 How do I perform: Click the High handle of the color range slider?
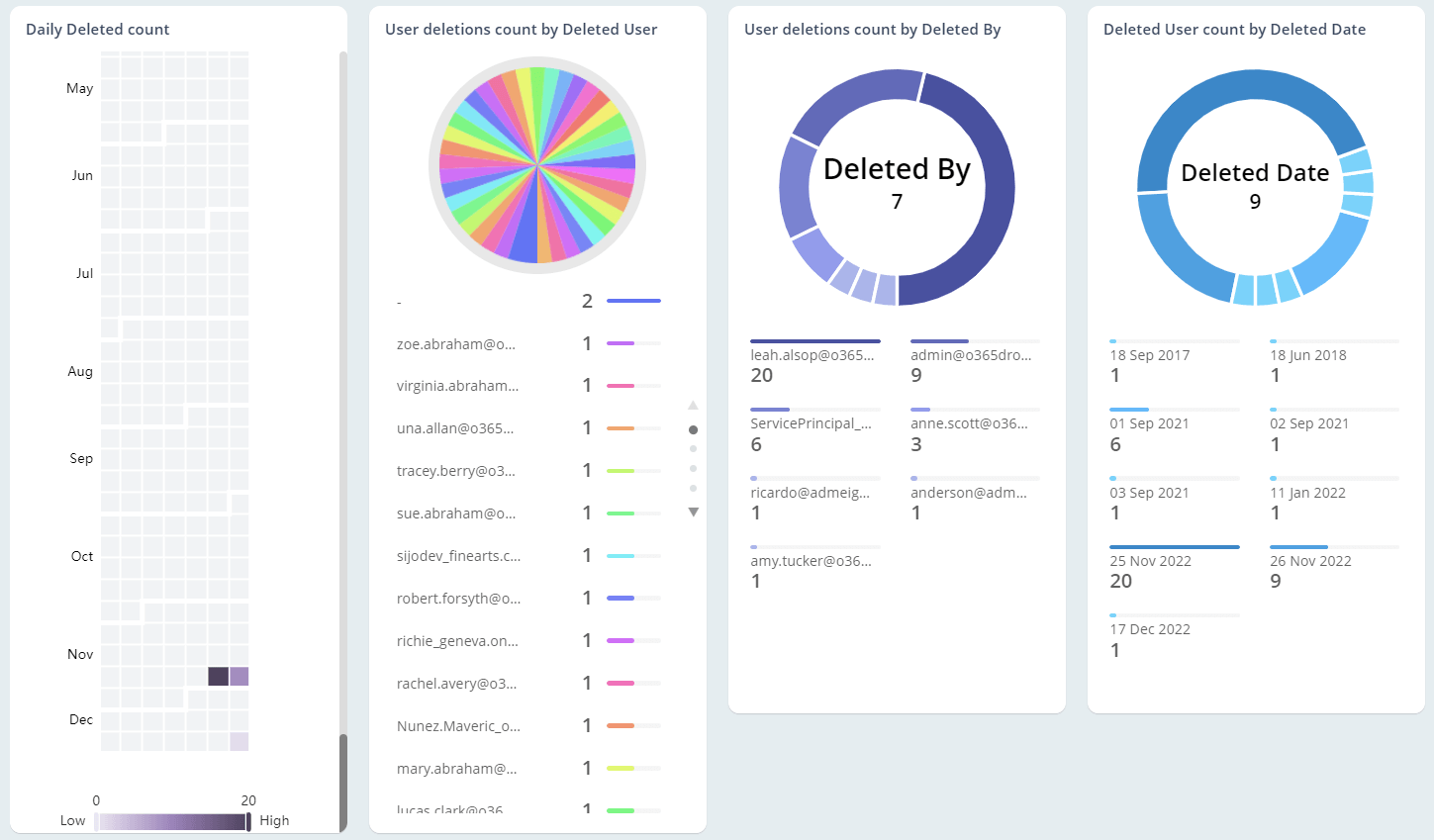coord(248,821)
